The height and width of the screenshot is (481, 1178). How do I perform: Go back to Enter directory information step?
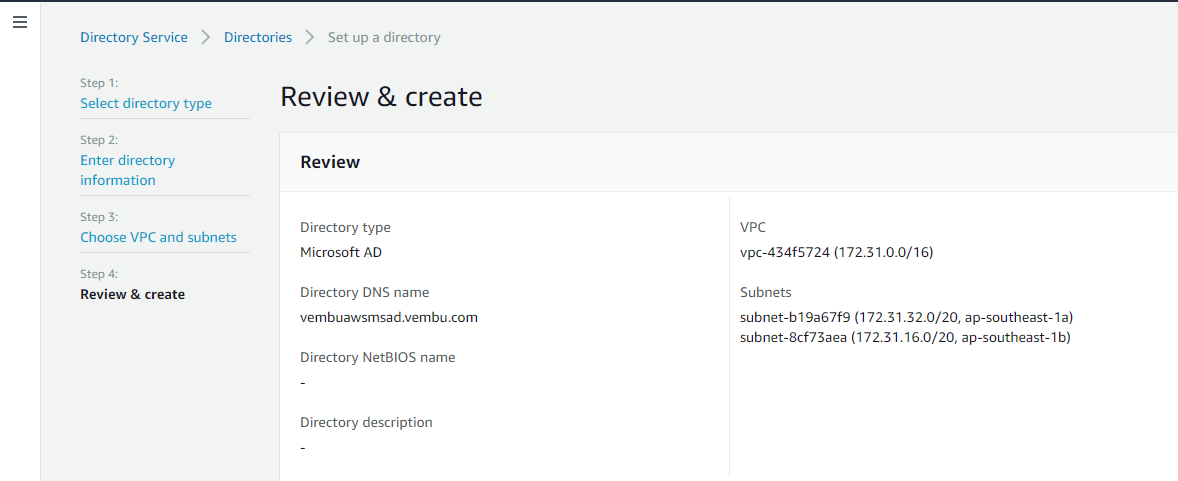128,170
